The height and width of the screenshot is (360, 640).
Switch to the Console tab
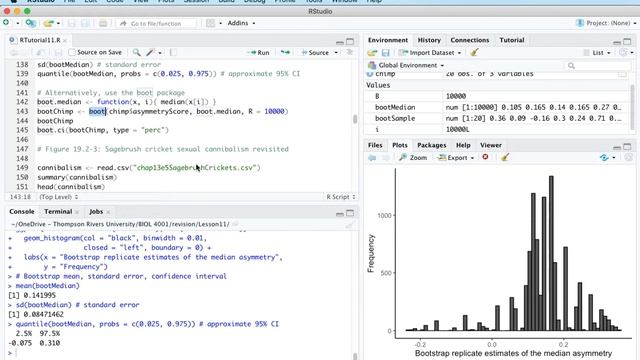(x=22, y=211)
